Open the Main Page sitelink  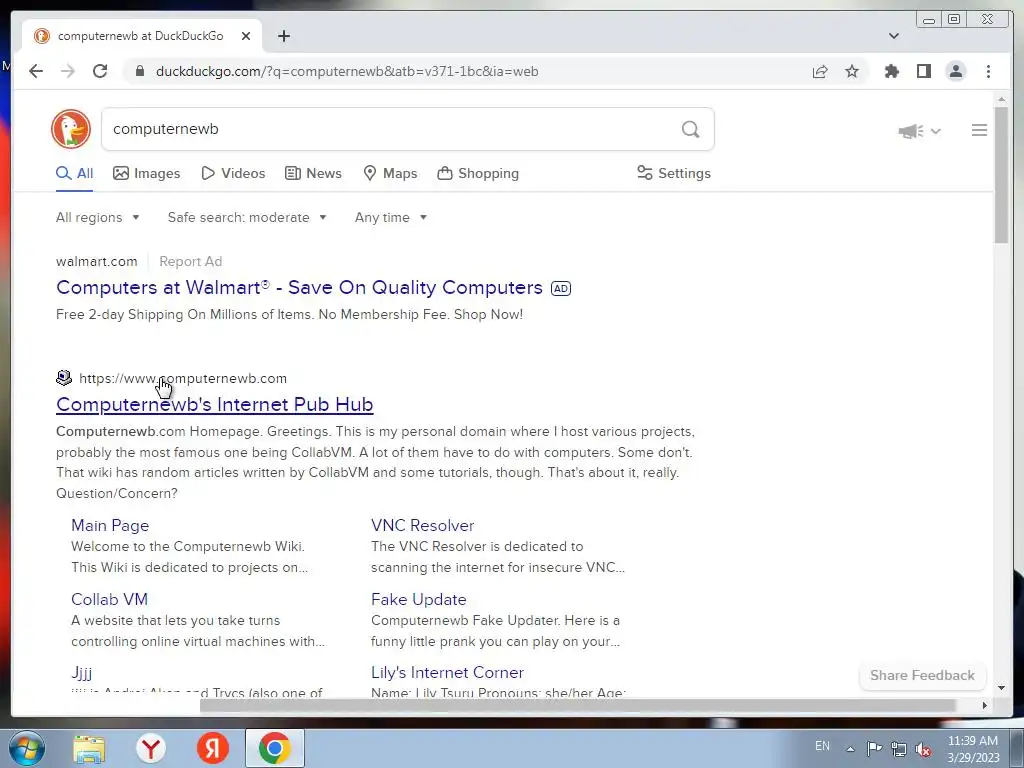[x=110, y=525]
